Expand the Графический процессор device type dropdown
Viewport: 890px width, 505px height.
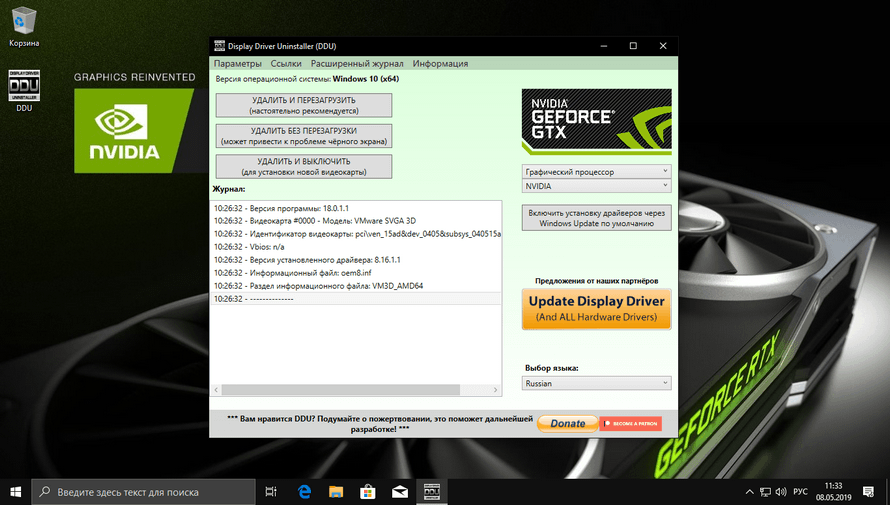[597, 171]
